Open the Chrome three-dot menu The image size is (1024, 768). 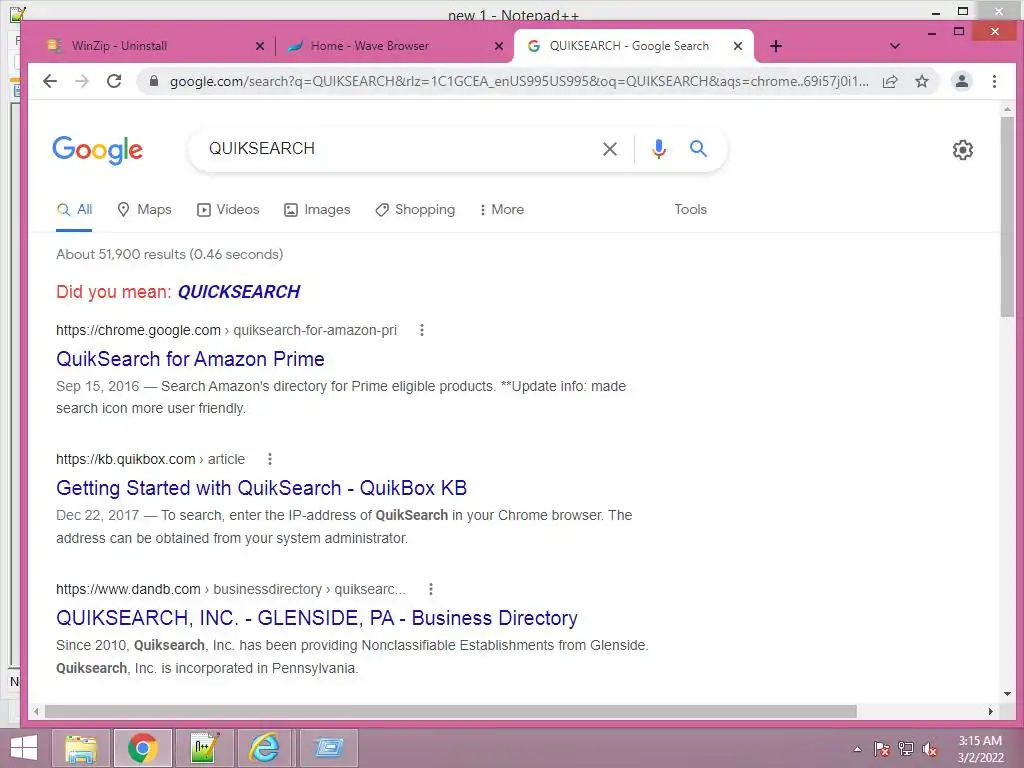[994, 81]
